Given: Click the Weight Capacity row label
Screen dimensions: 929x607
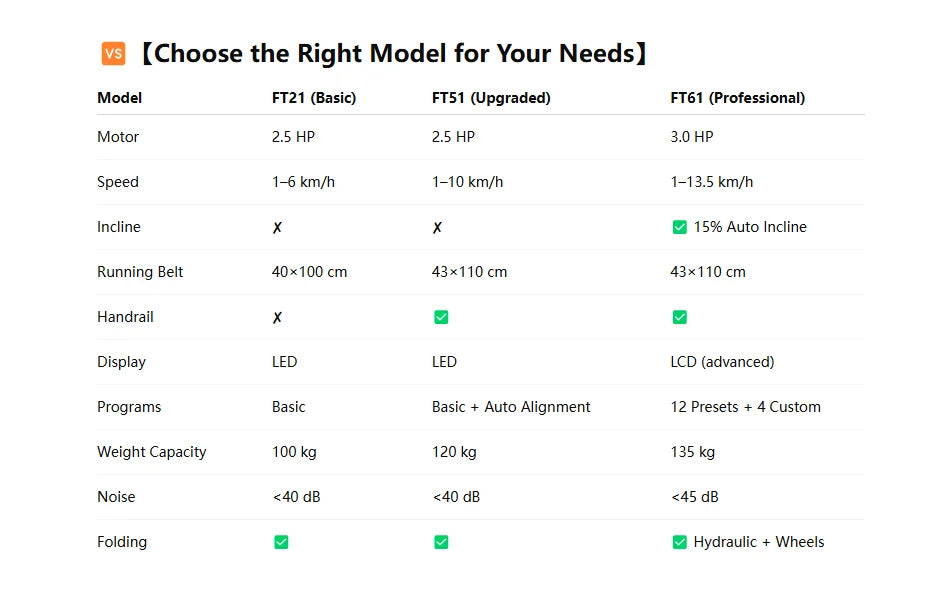Looking at the screenshot, I should (x=152, y=452).
